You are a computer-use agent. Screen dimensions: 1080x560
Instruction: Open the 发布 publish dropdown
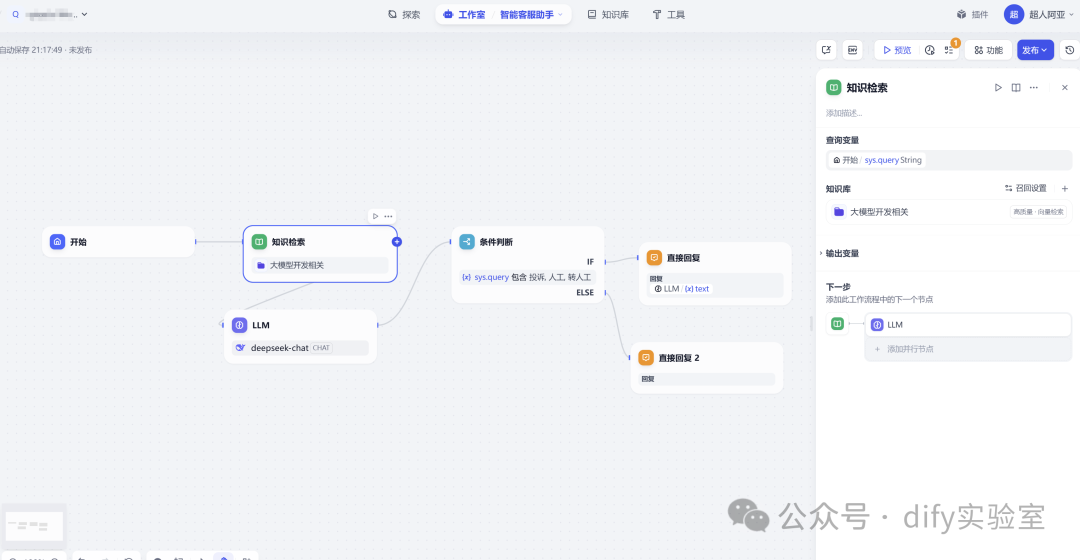1035,50
